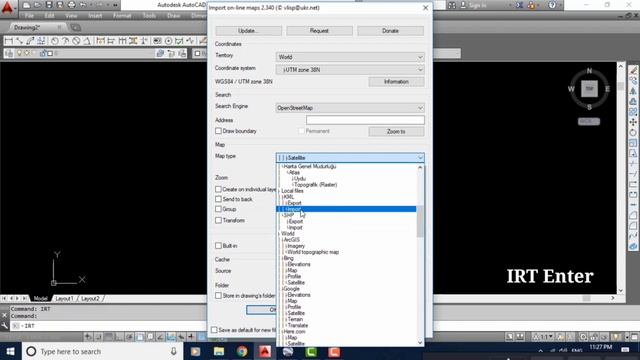Click into the Address input field
The width and height of the screenshot is (640, 360).
click(365, 120)
